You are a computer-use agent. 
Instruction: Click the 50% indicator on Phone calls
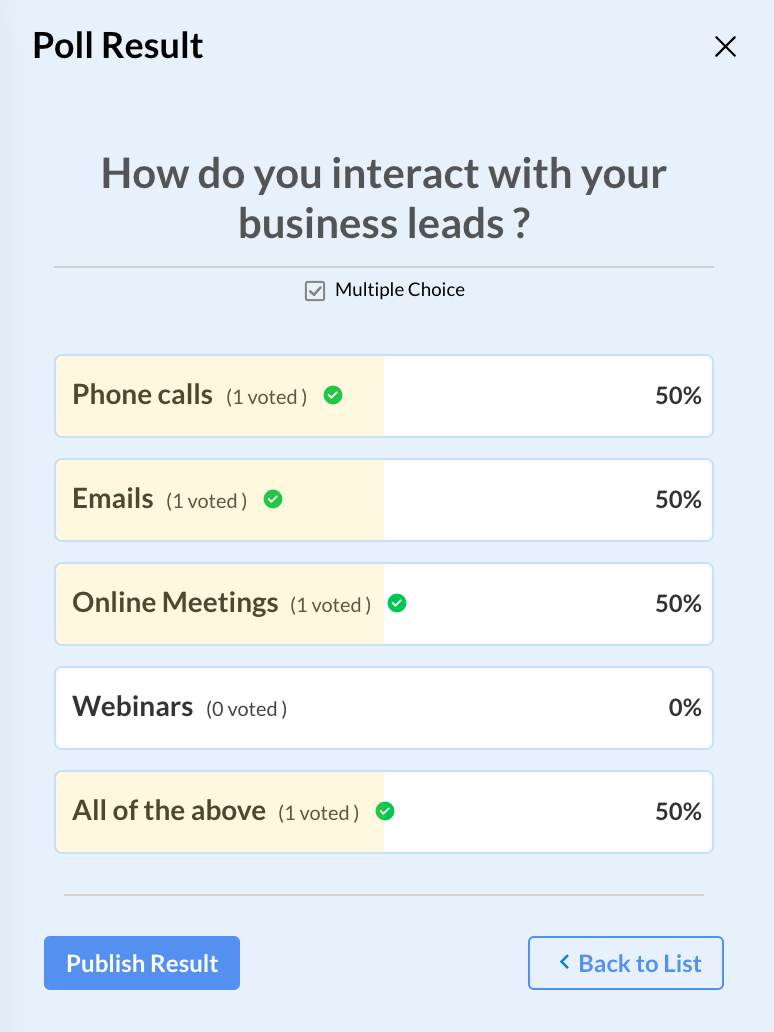[679, 396]
